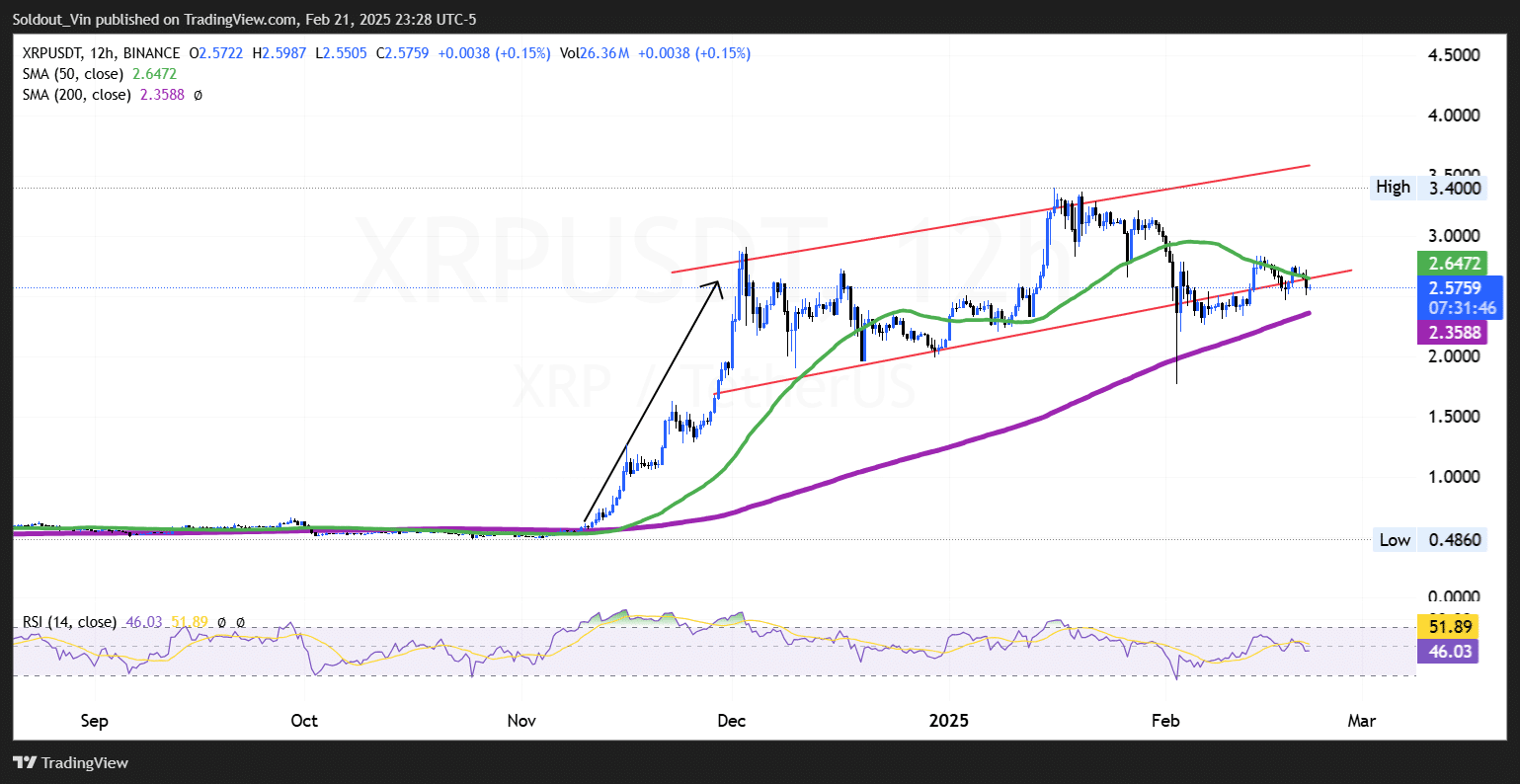Click the 4.5000 price axis label
The height and width of the screenshot is (784, 1520).
click(x=1456, y=55)
